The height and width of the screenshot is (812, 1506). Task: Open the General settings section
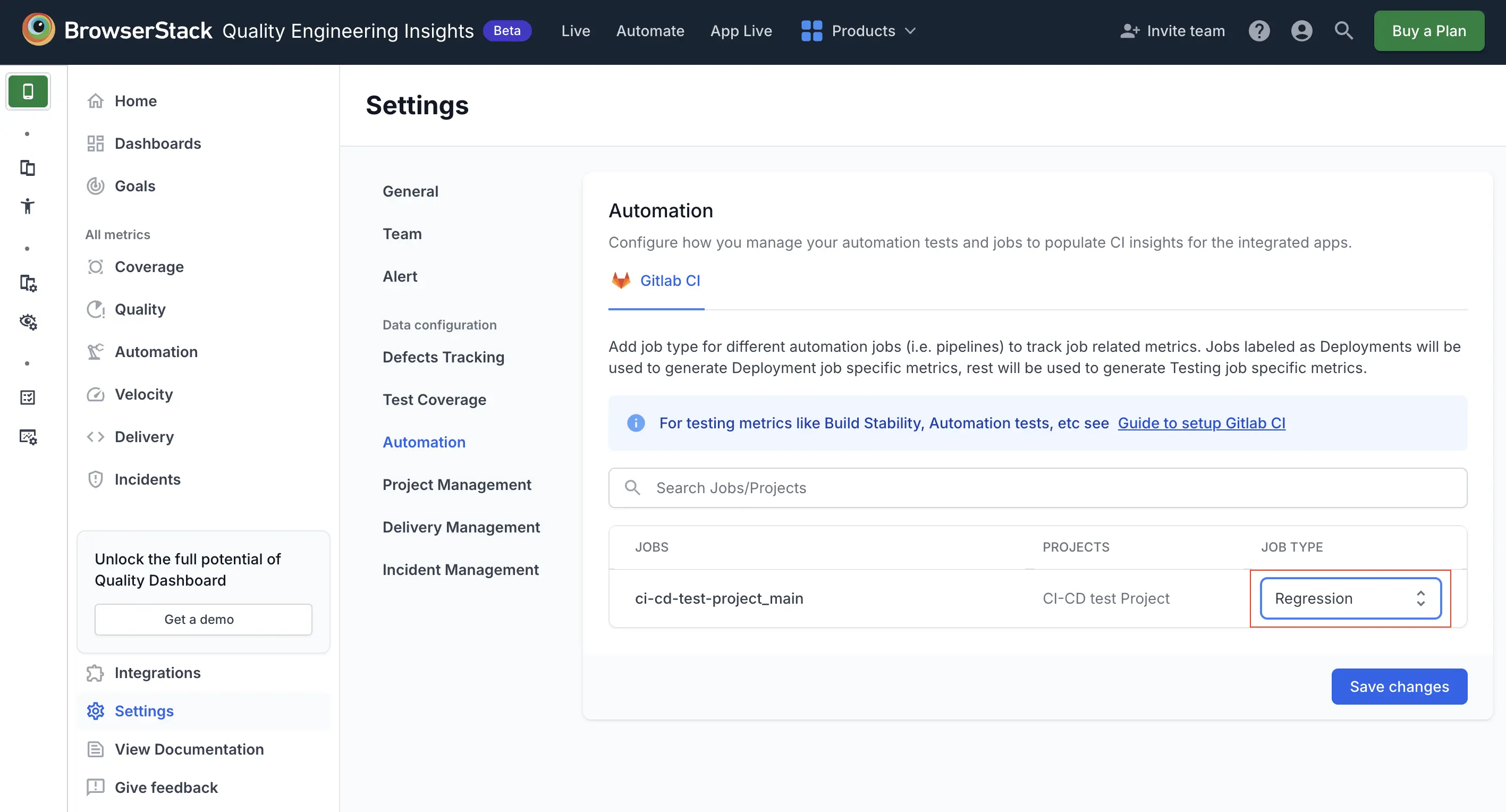[x=410, y=191]
